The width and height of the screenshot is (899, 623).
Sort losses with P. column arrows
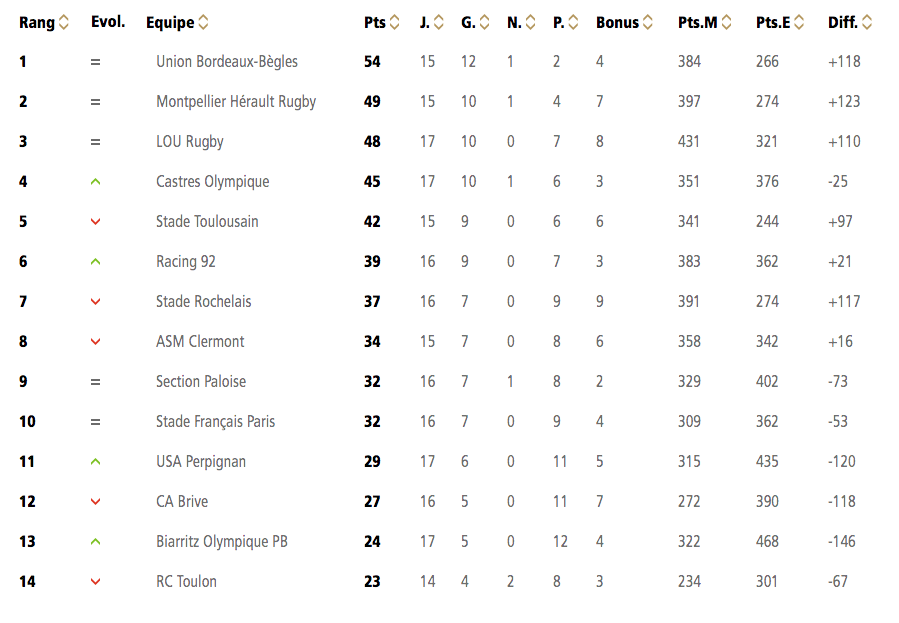tap(573, 22)
